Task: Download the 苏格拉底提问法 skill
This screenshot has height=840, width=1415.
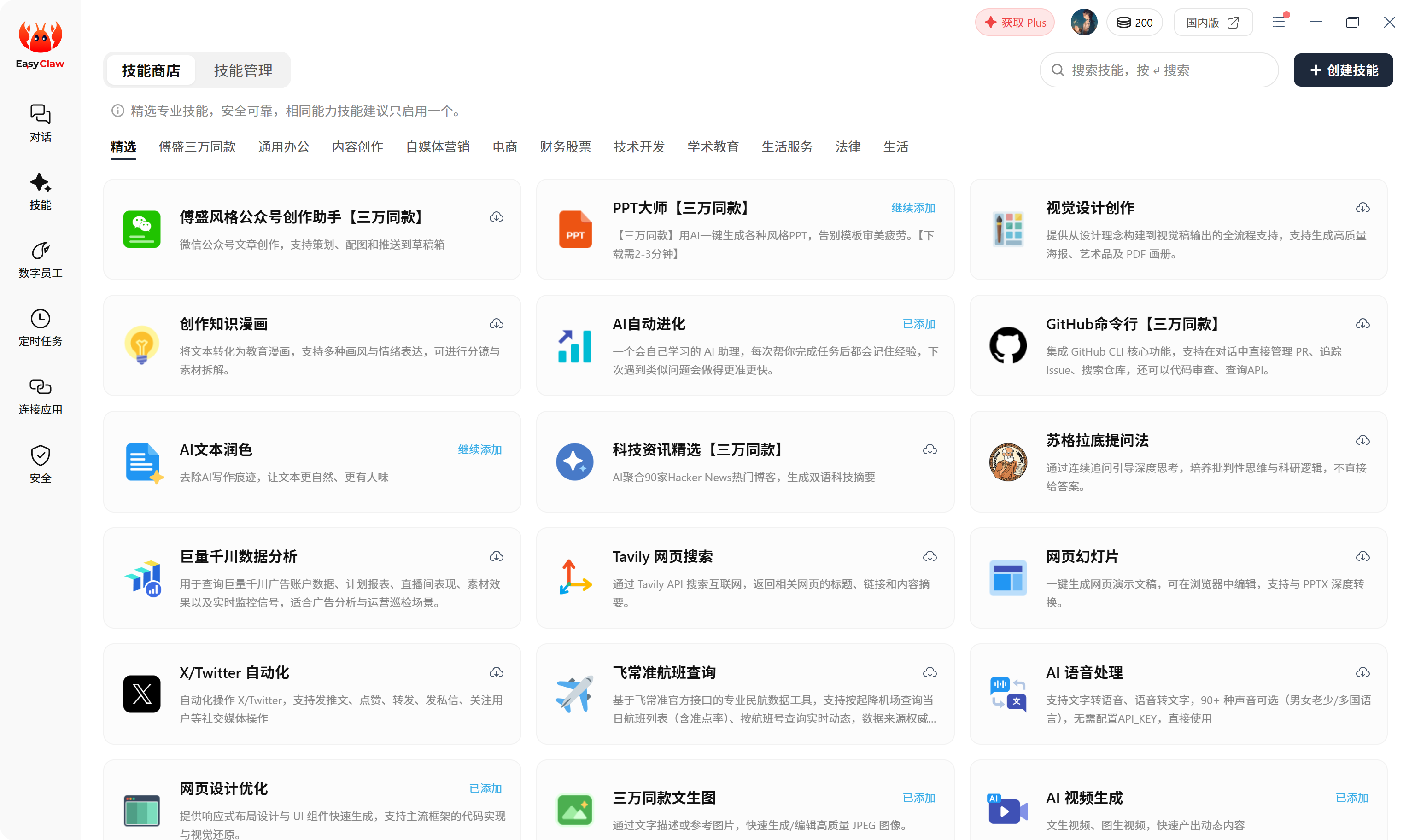Action: (1362, 440)
